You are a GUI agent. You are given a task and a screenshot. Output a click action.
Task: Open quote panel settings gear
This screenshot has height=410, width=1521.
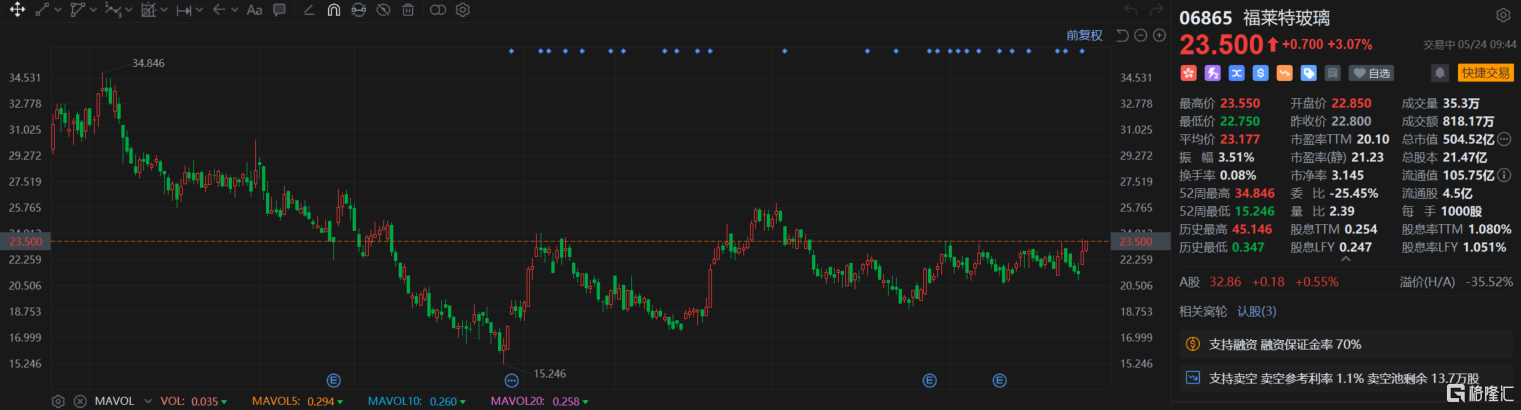point(1503,16)
